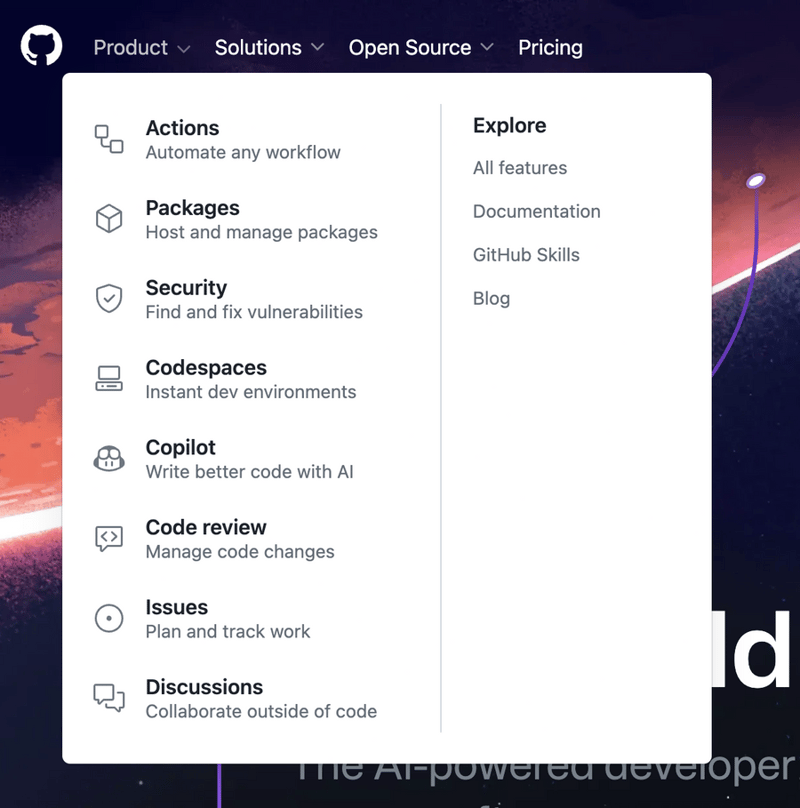The height and width of the screenshot is (808, 800).
Task: Click the Explore section heading
Action: (x=509, y=125)
